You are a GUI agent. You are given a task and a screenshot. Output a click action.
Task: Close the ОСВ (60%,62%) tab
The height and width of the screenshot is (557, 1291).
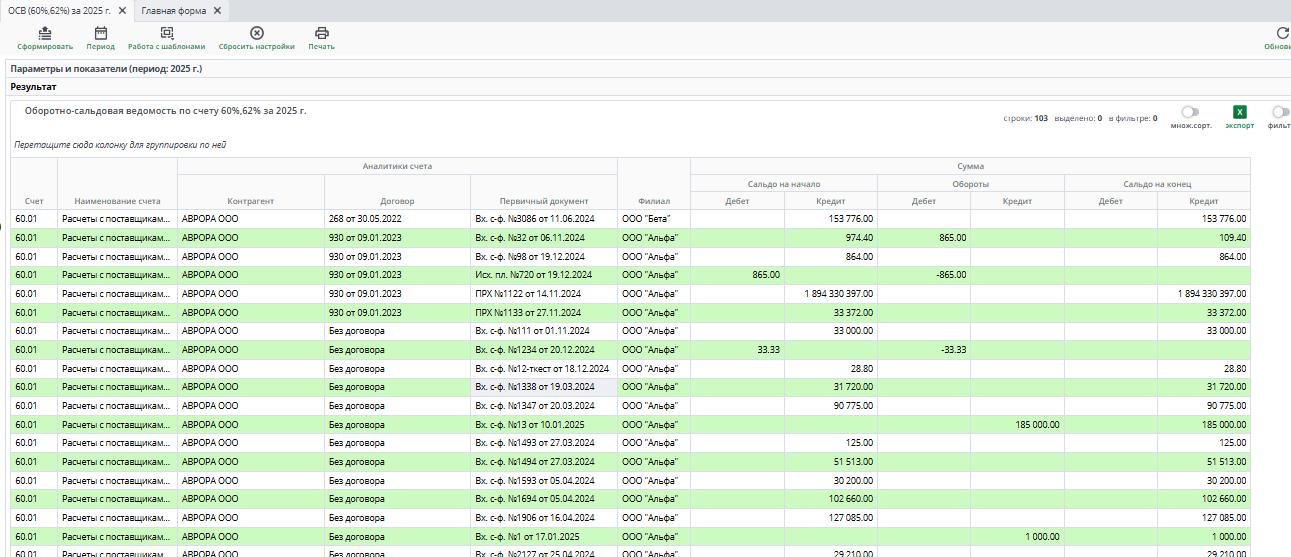click(x=122, y=10)
